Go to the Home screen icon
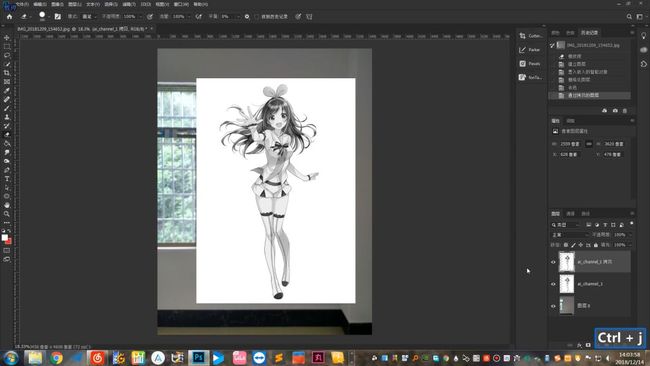 [x=9, y=17]
